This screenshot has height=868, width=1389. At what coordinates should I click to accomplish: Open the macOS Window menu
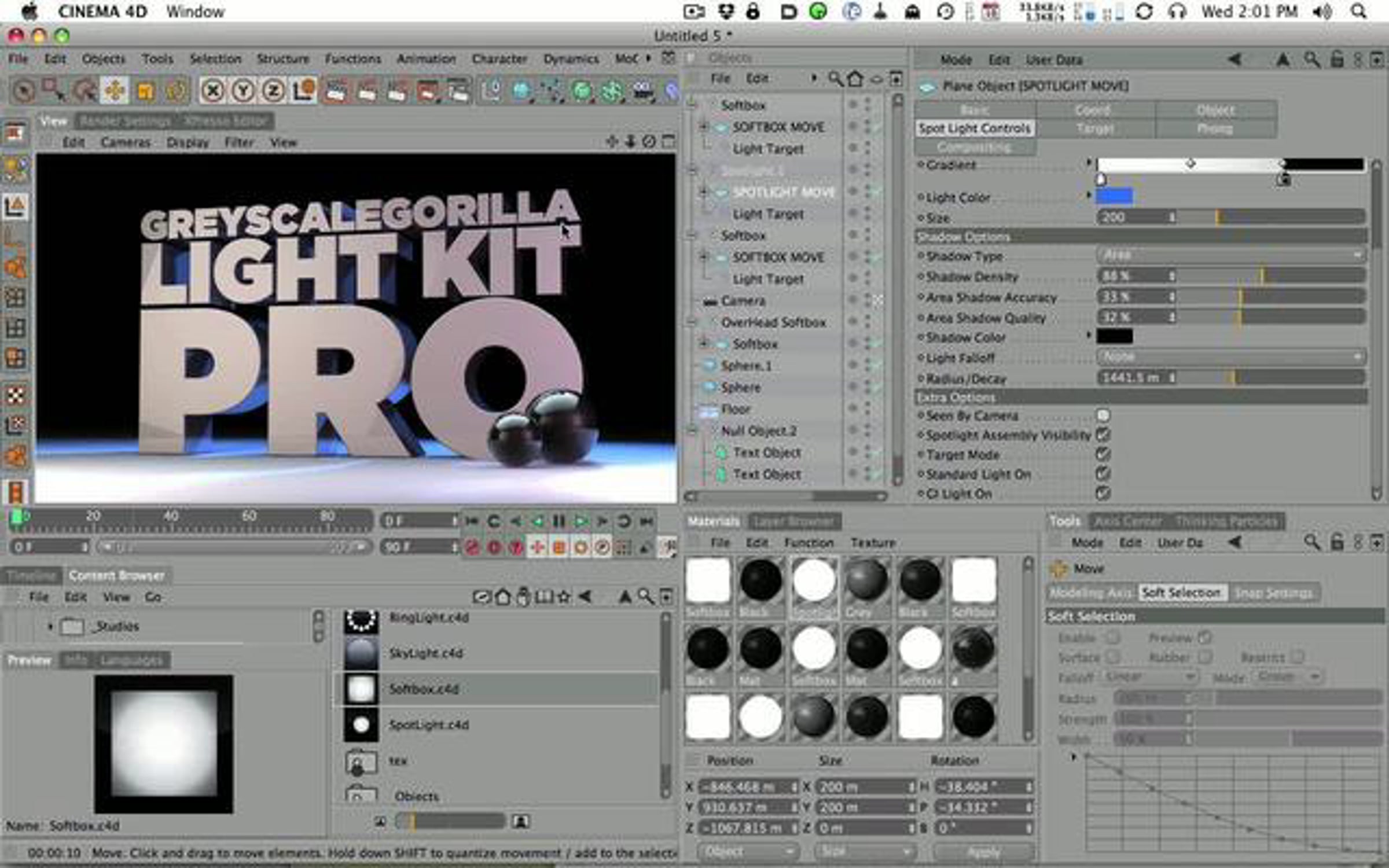coord(195,12)
